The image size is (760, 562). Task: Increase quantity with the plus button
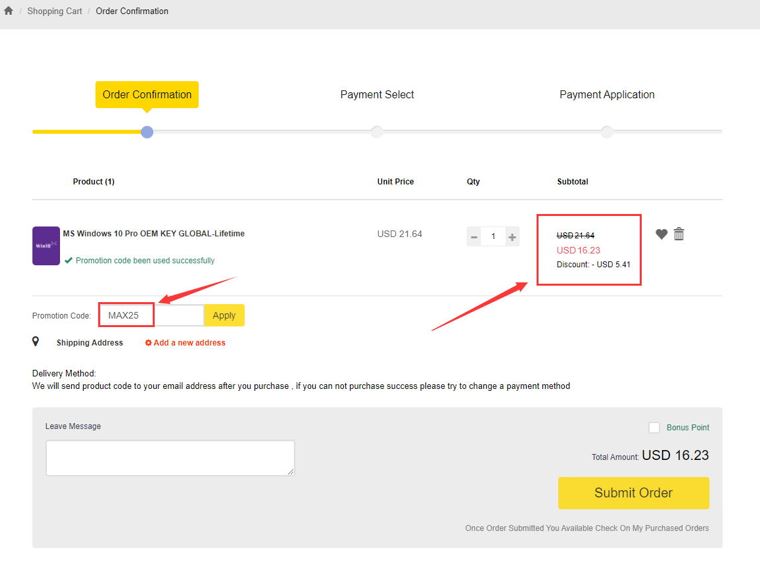pos(512,237)
